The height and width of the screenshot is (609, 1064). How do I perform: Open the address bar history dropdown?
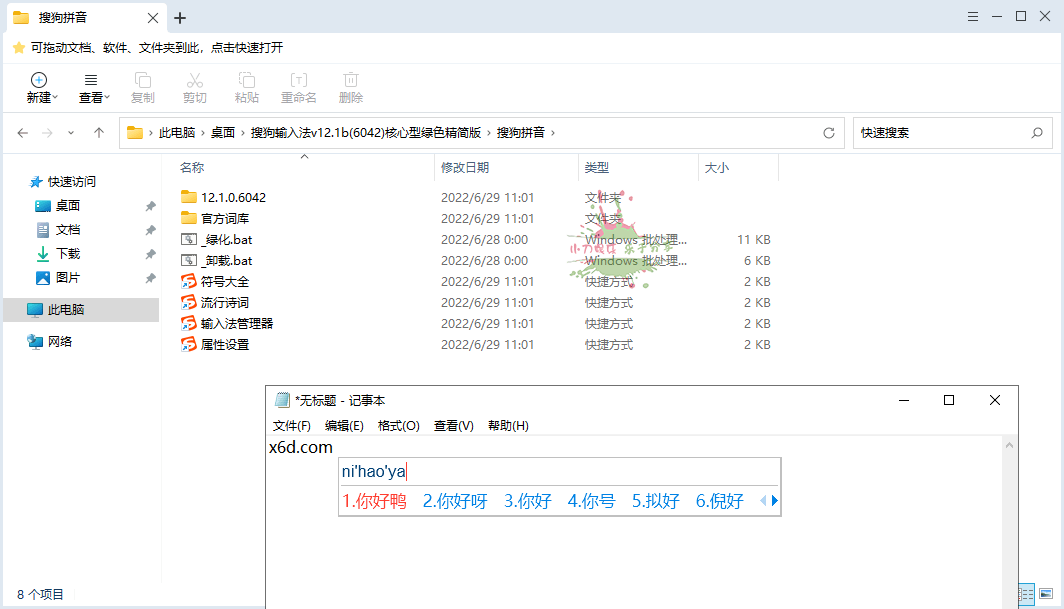70,132
